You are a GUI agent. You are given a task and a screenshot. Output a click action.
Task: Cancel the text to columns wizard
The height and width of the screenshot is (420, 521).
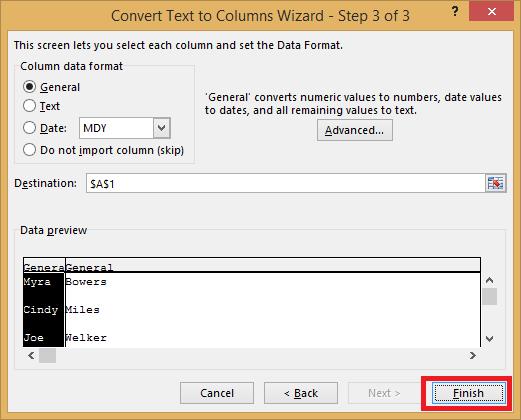[217, 393]
